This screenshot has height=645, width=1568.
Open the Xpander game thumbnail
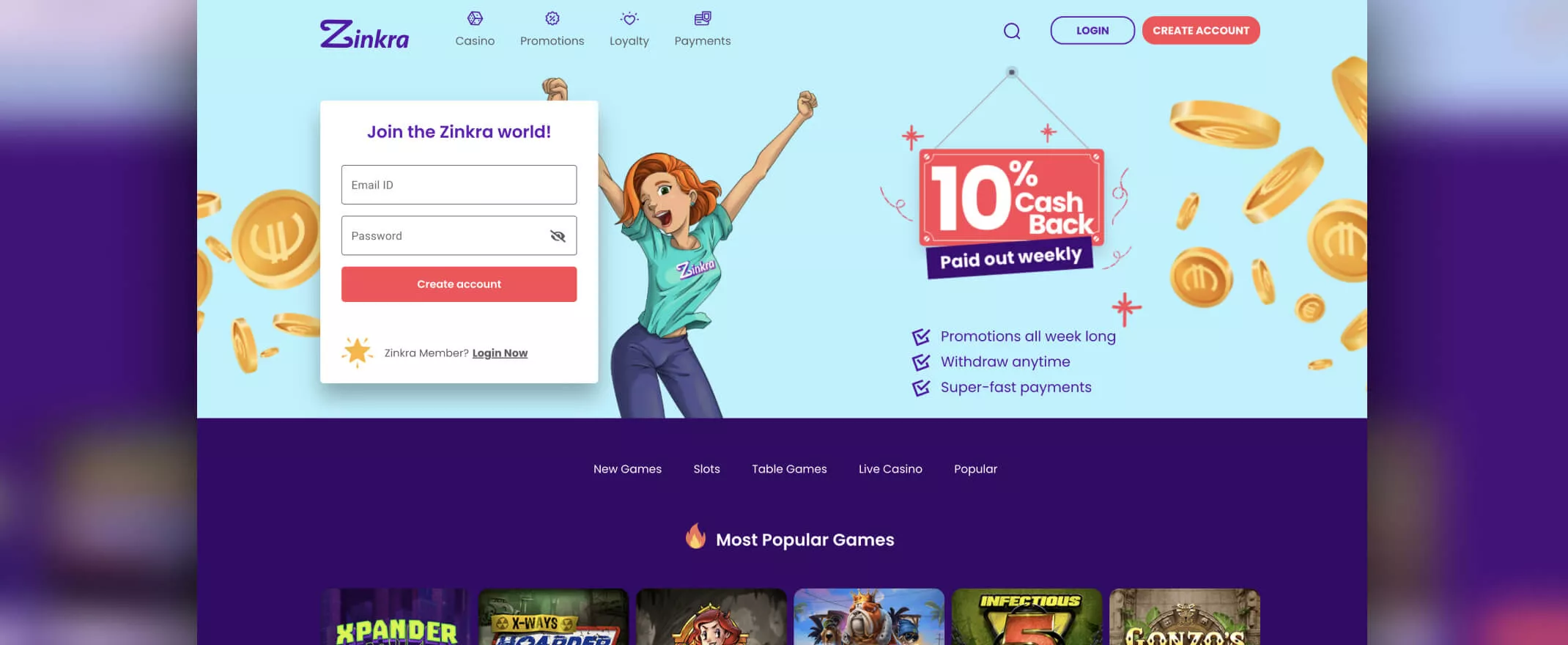396,616
